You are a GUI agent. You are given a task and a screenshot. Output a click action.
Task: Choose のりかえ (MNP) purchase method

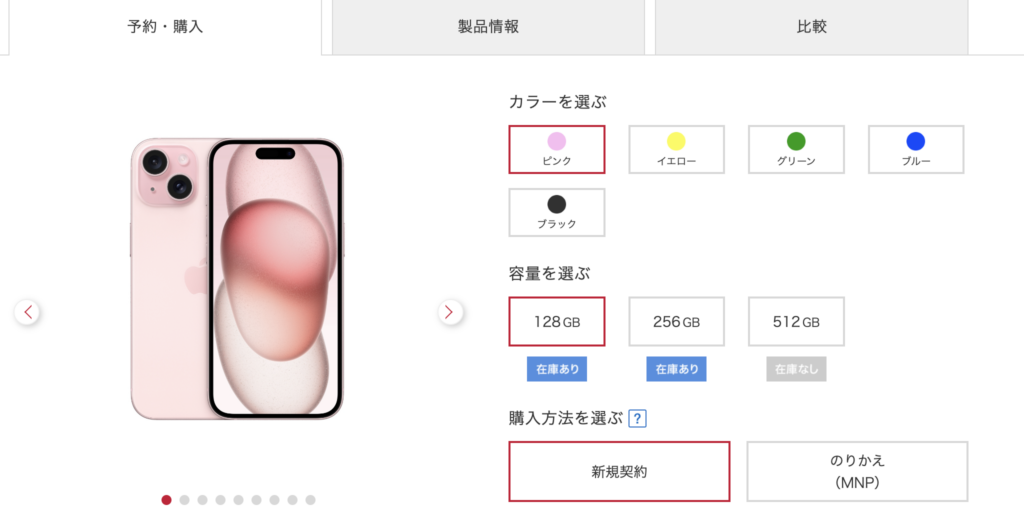(x=857, y=471)
